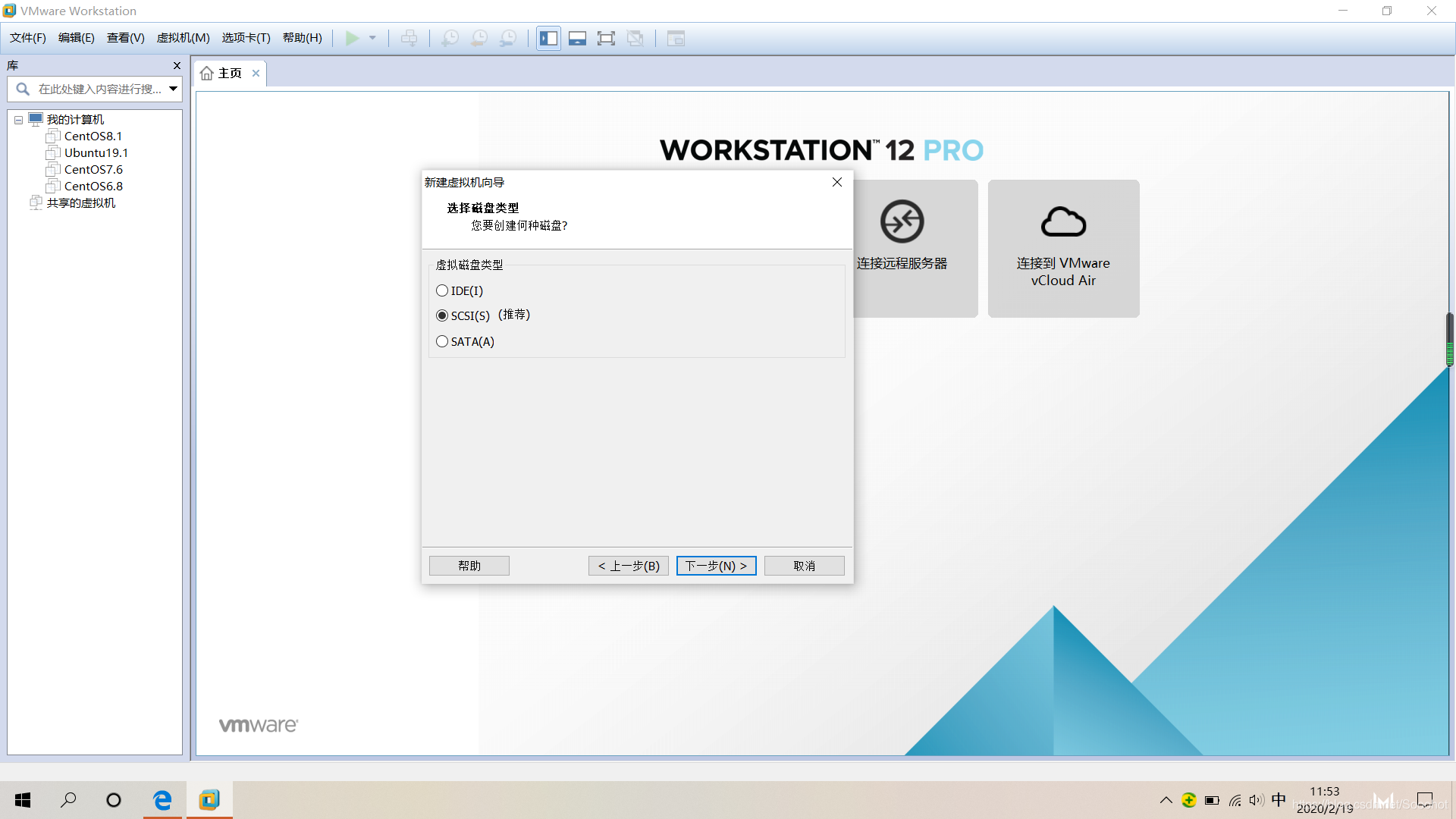Open the power options dropdown arrow beside play
The height and width of the screenshot is (819, 1456).
point(372,38)
